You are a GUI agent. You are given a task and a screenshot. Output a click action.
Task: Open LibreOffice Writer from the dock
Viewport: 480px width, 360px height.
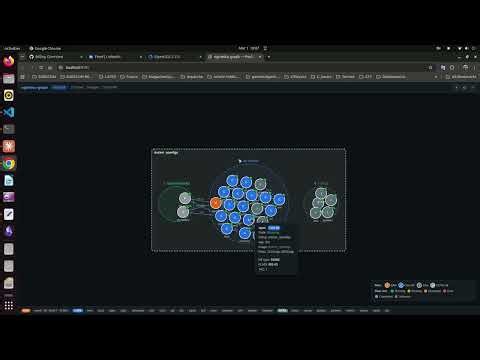[9, 181]
